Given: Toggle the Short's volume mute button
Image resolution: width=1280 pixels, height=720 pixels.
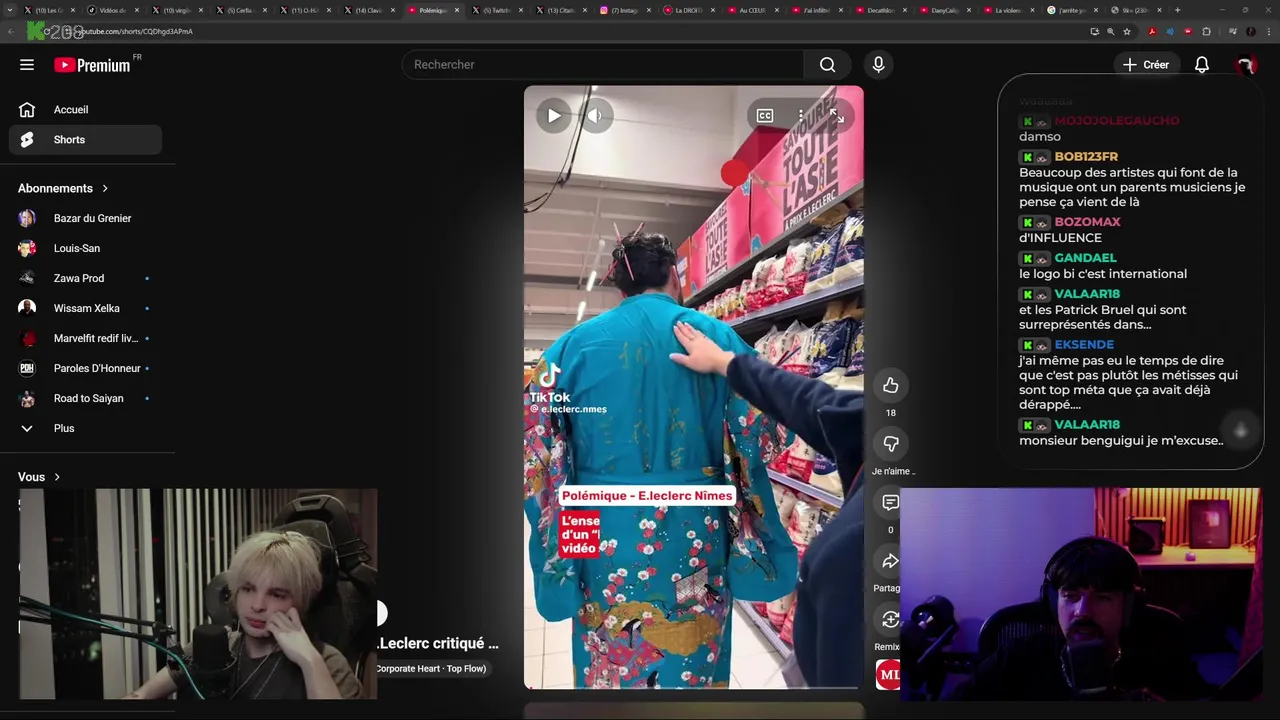Looking at the screenshot, I should pos(594,116).
